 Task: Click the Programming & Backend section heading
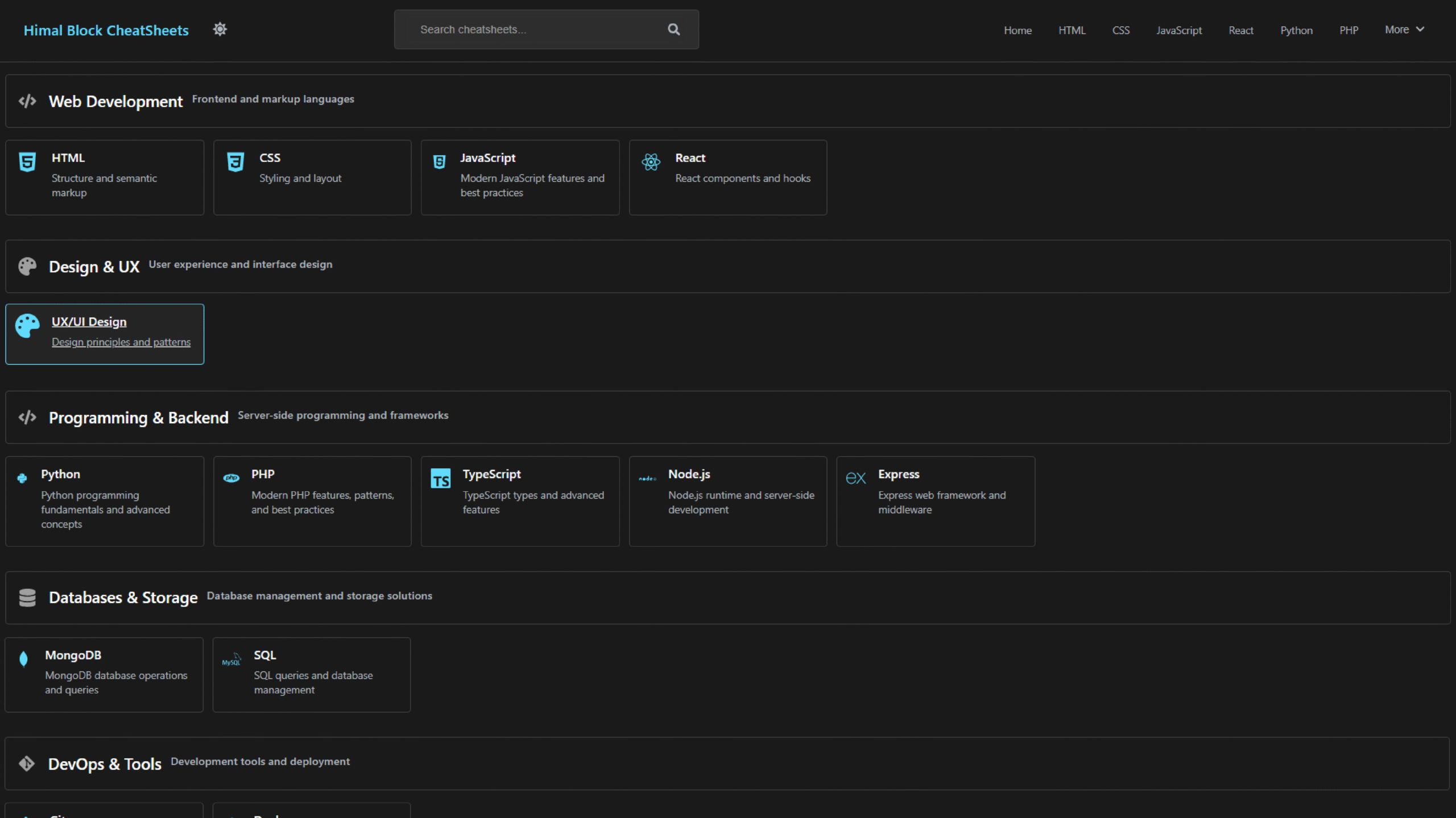click(x=139, y=418)
